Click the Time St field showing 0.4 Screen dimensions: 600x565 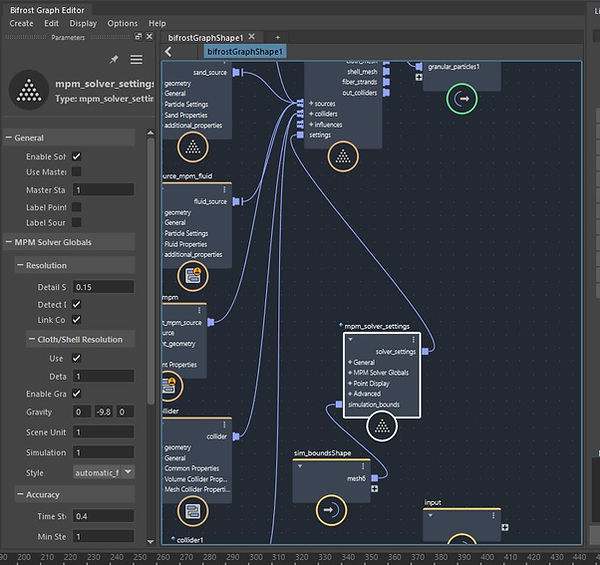[x=103, y=516]
